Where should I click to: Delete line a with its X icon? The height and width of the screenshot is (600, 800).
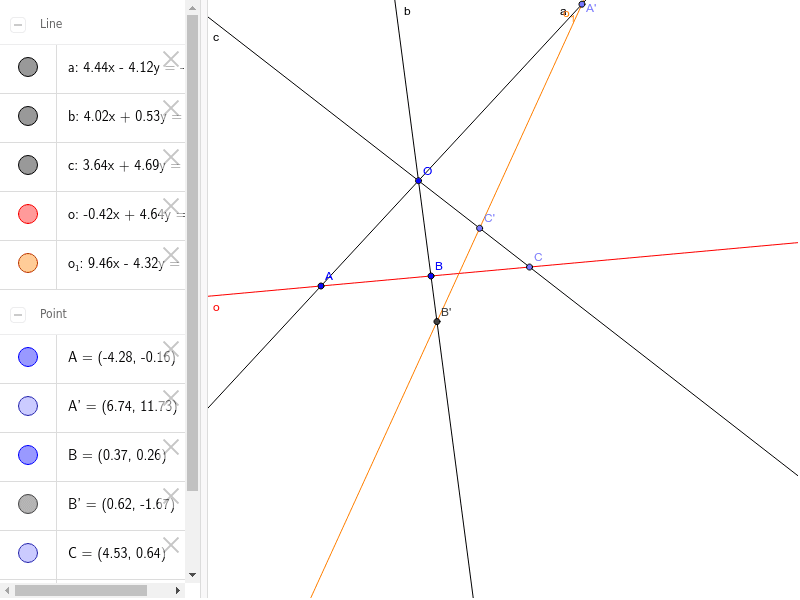[x=171, y=59]
